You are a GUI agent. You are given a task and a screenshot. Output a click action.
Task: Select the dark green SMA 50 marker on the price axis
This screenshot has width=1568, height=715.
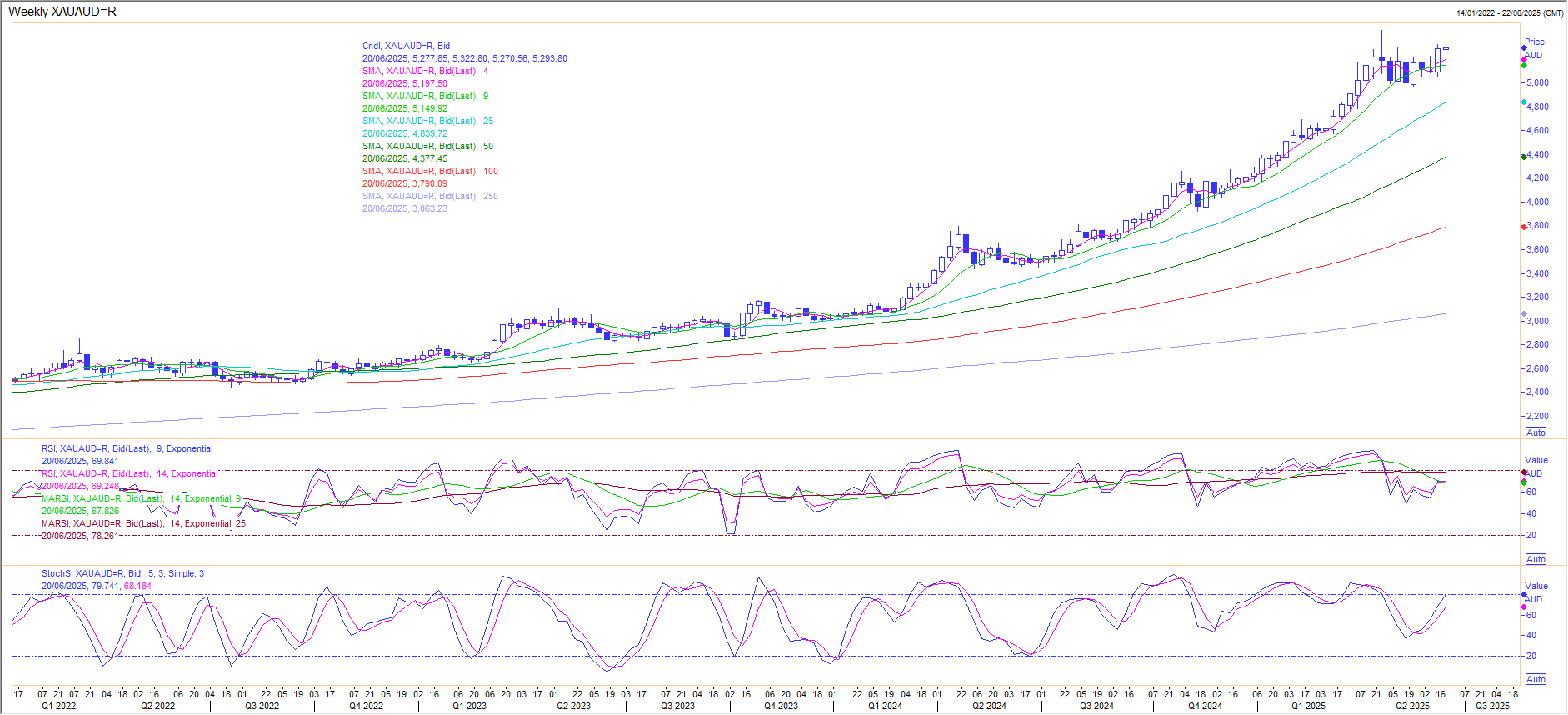point(1524,157)
